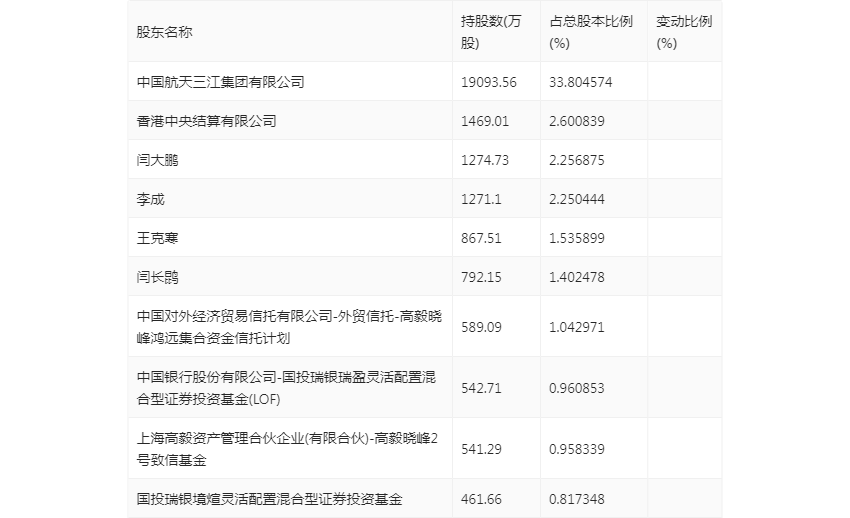
Task: Click percentage value 0.958339
Action: coord(577,449)
